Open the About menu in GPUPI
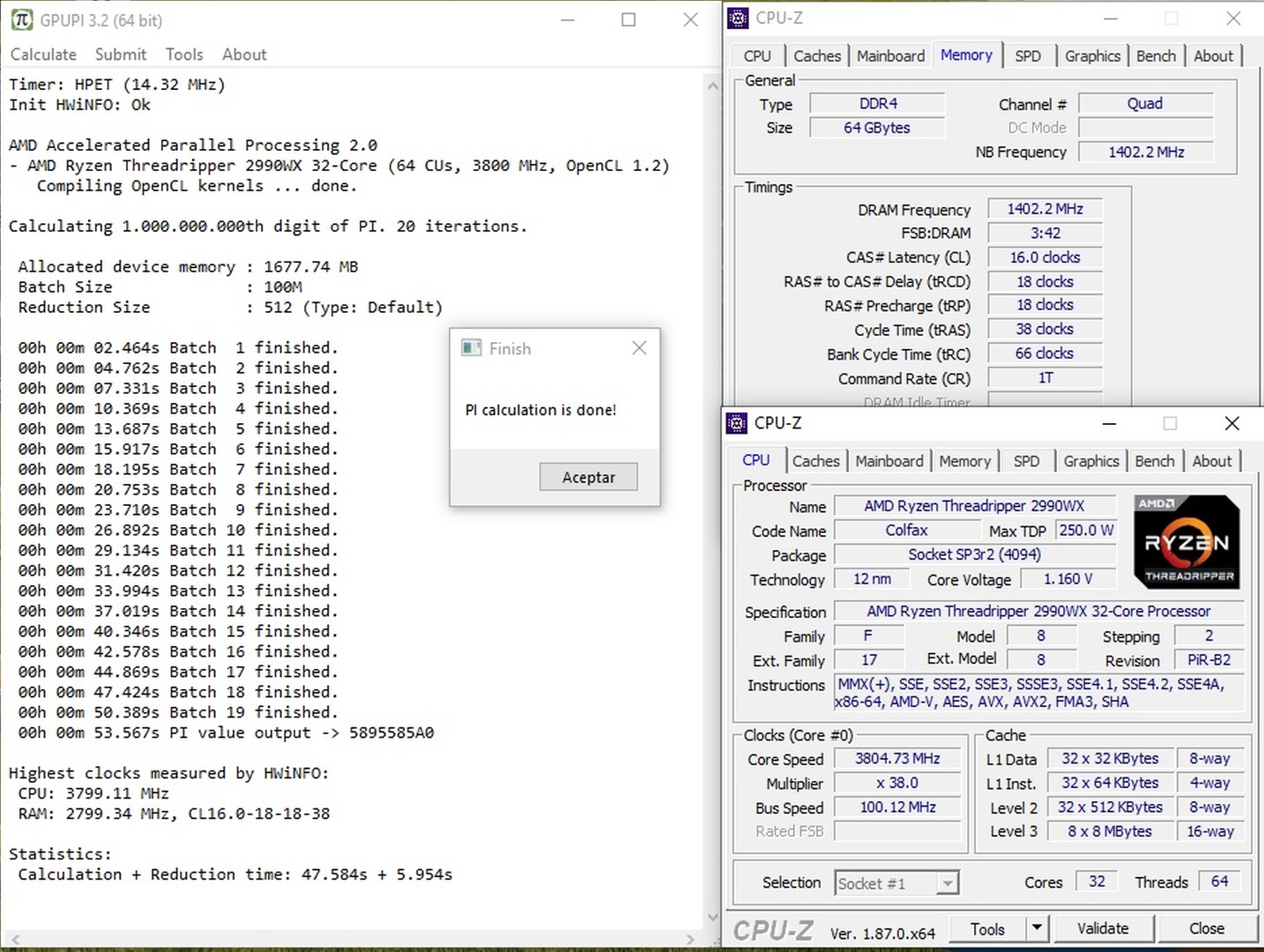This screenshot has width=1264, height=952. pyautogui.click(x=244, y=55)
